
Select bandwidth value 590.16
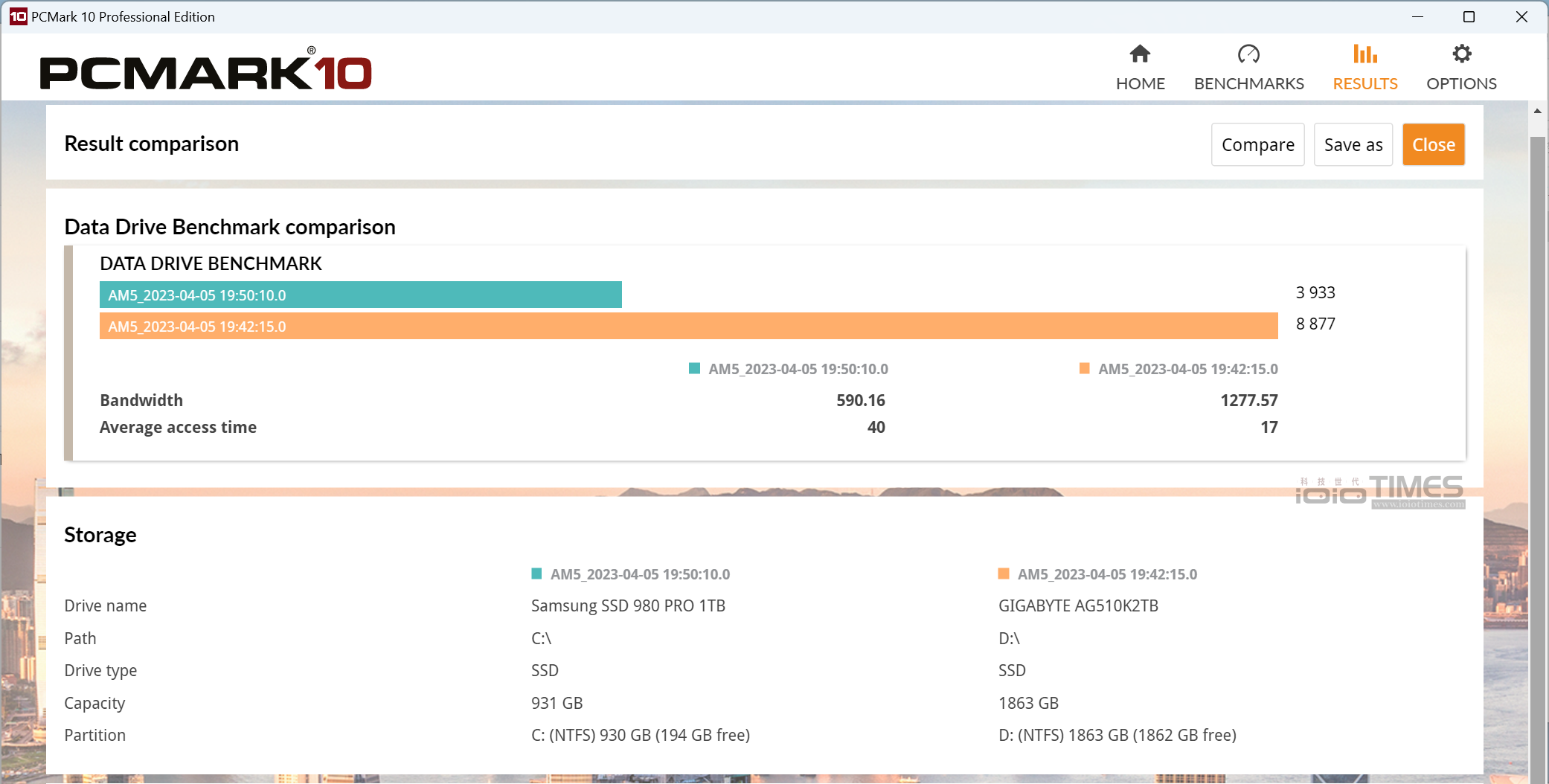860,400
